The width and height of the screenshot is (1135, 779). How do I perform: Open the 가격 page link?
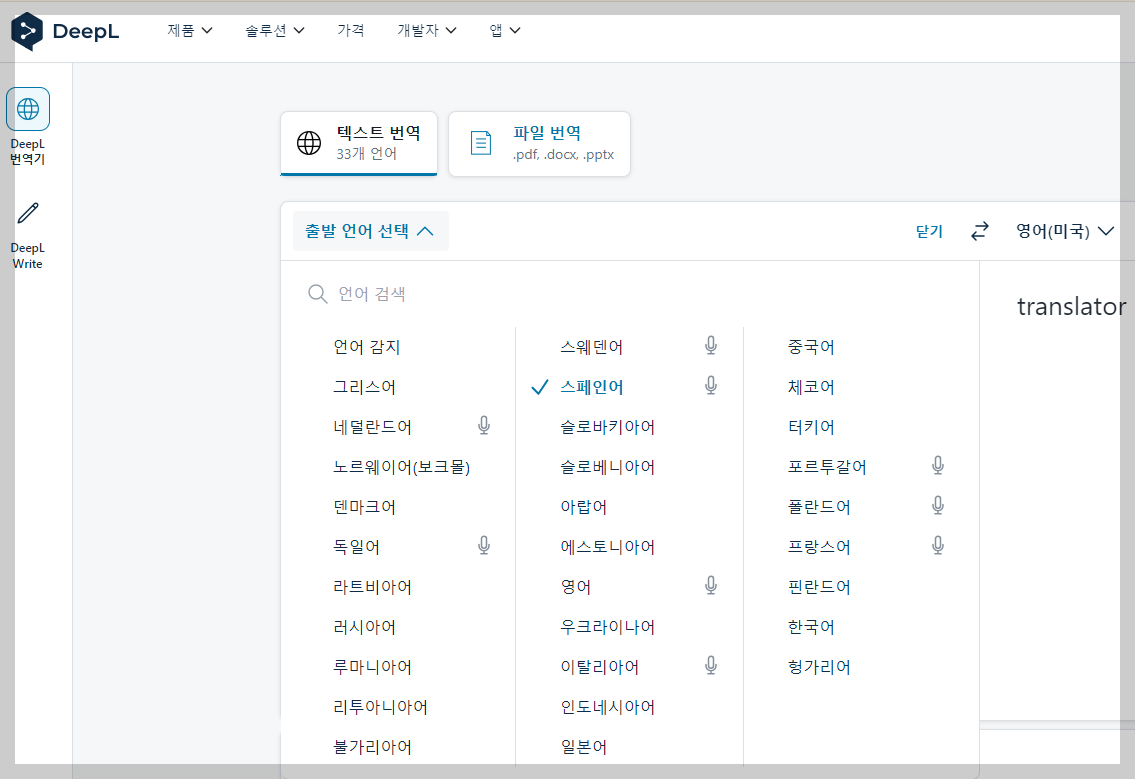point(351,30)
